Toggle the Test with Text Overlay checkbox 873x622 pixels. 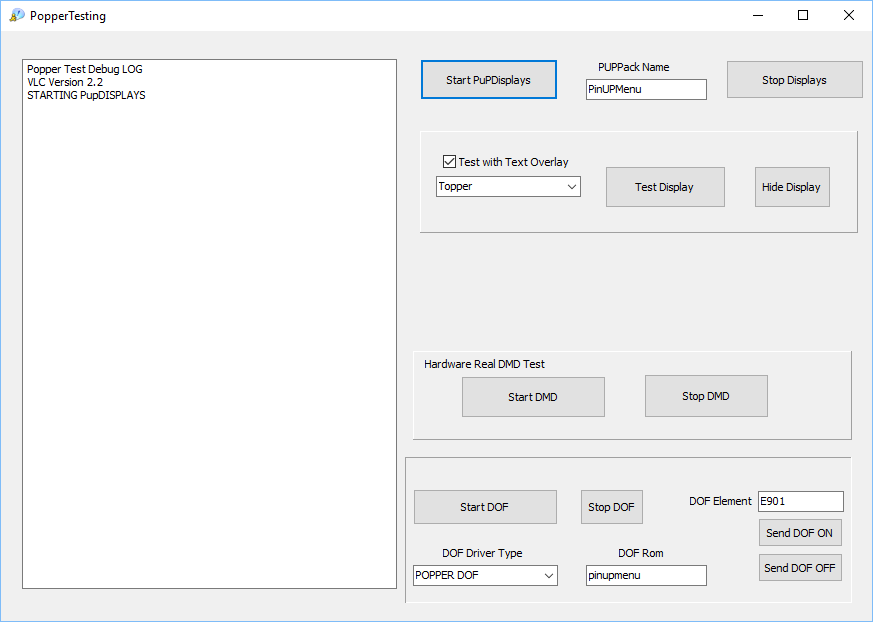coord(450,161)
